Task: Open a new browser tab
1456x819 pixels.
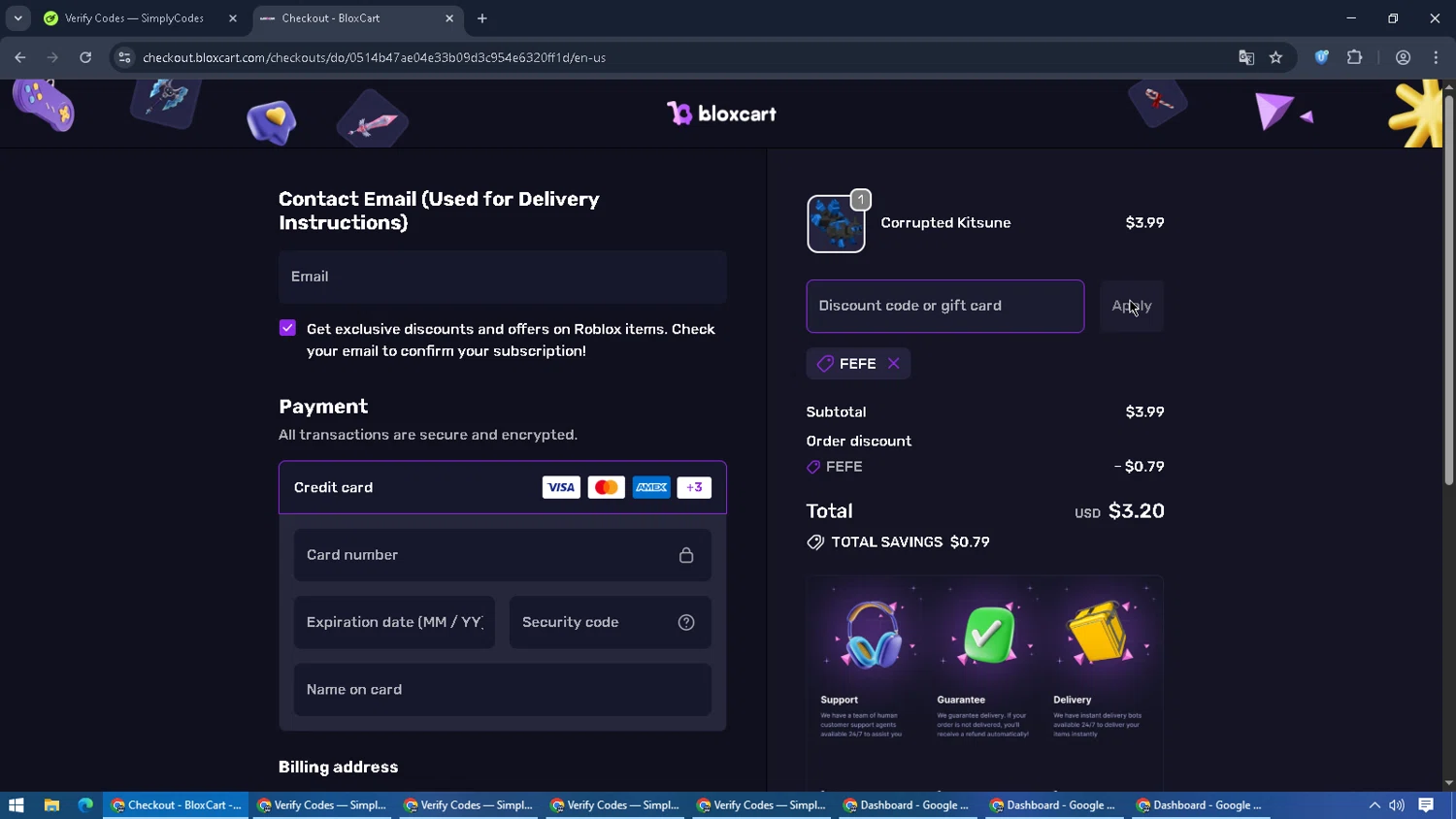Action: 482,18
